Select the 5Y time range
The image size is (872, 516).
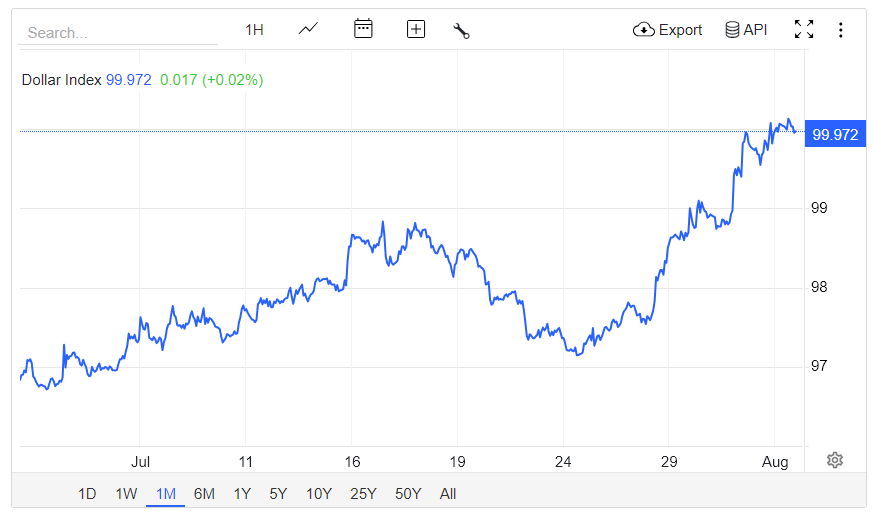pyautogui.click(x=278, y=494)
